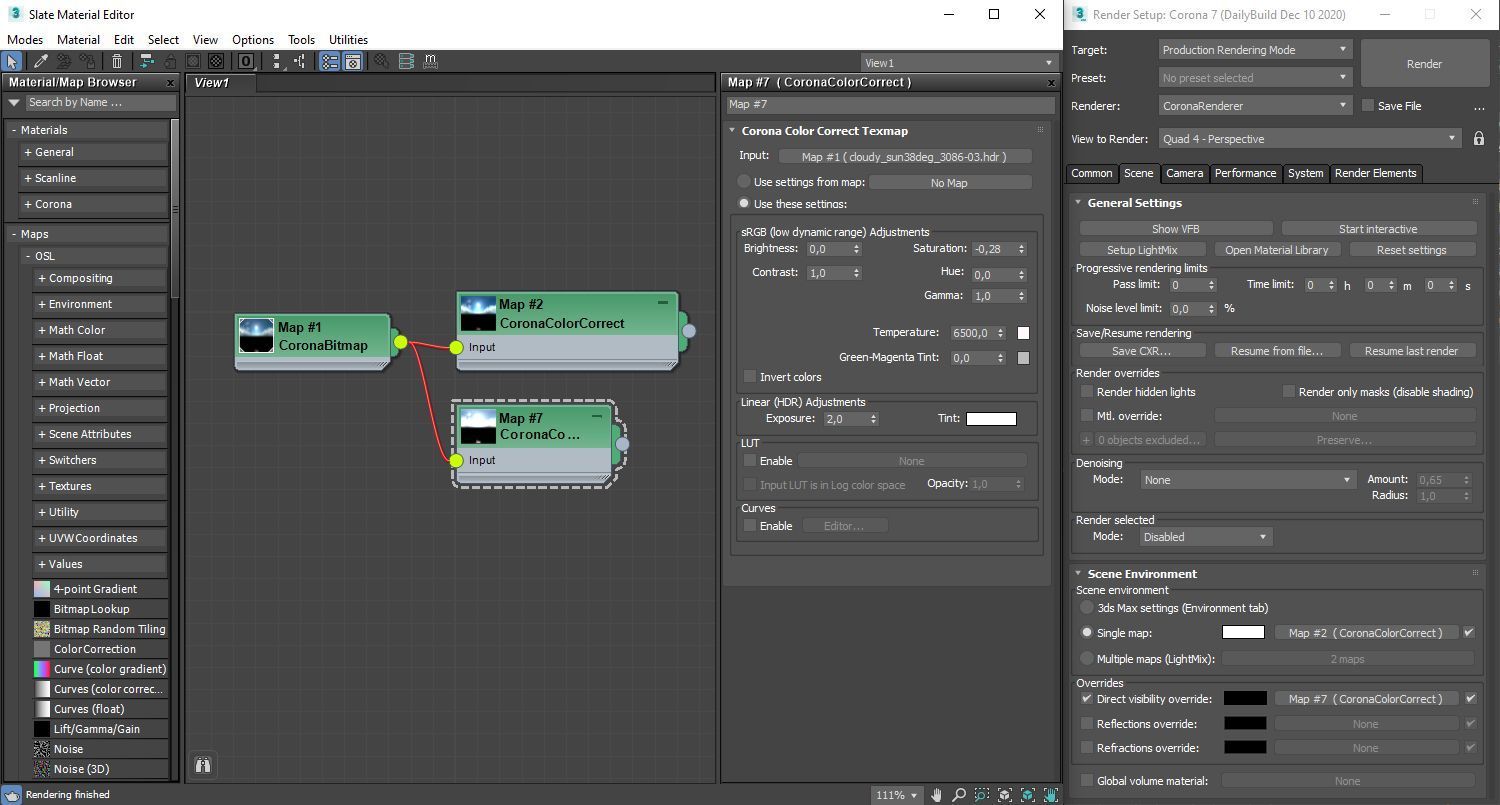This screenshot has width=1500, height=805.
Task: Click the Hide Unused Nodeslots icon
Action: [171, 61]
